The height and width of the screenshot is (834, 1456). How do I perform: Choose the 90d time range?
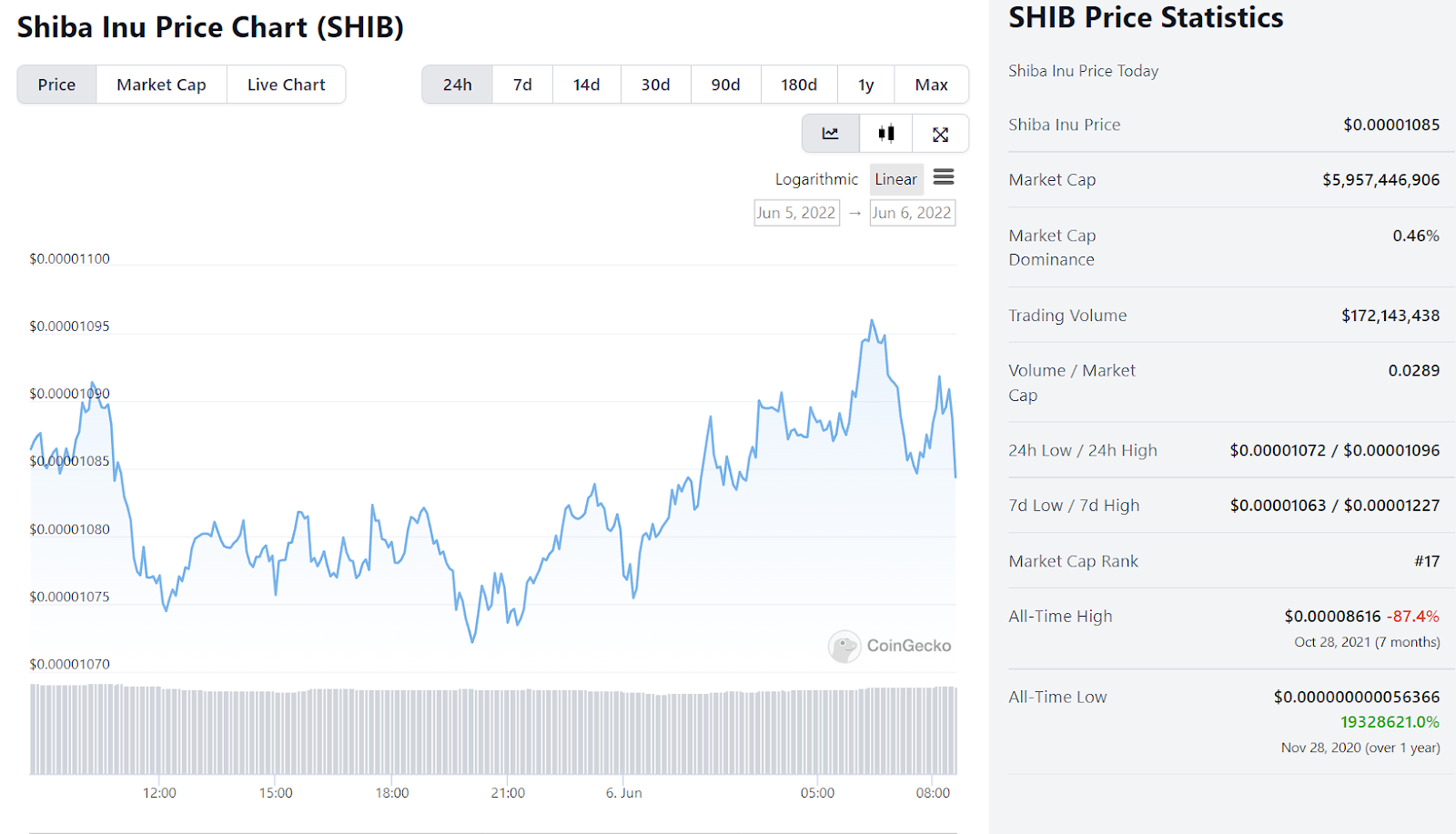tap(725, 85)
